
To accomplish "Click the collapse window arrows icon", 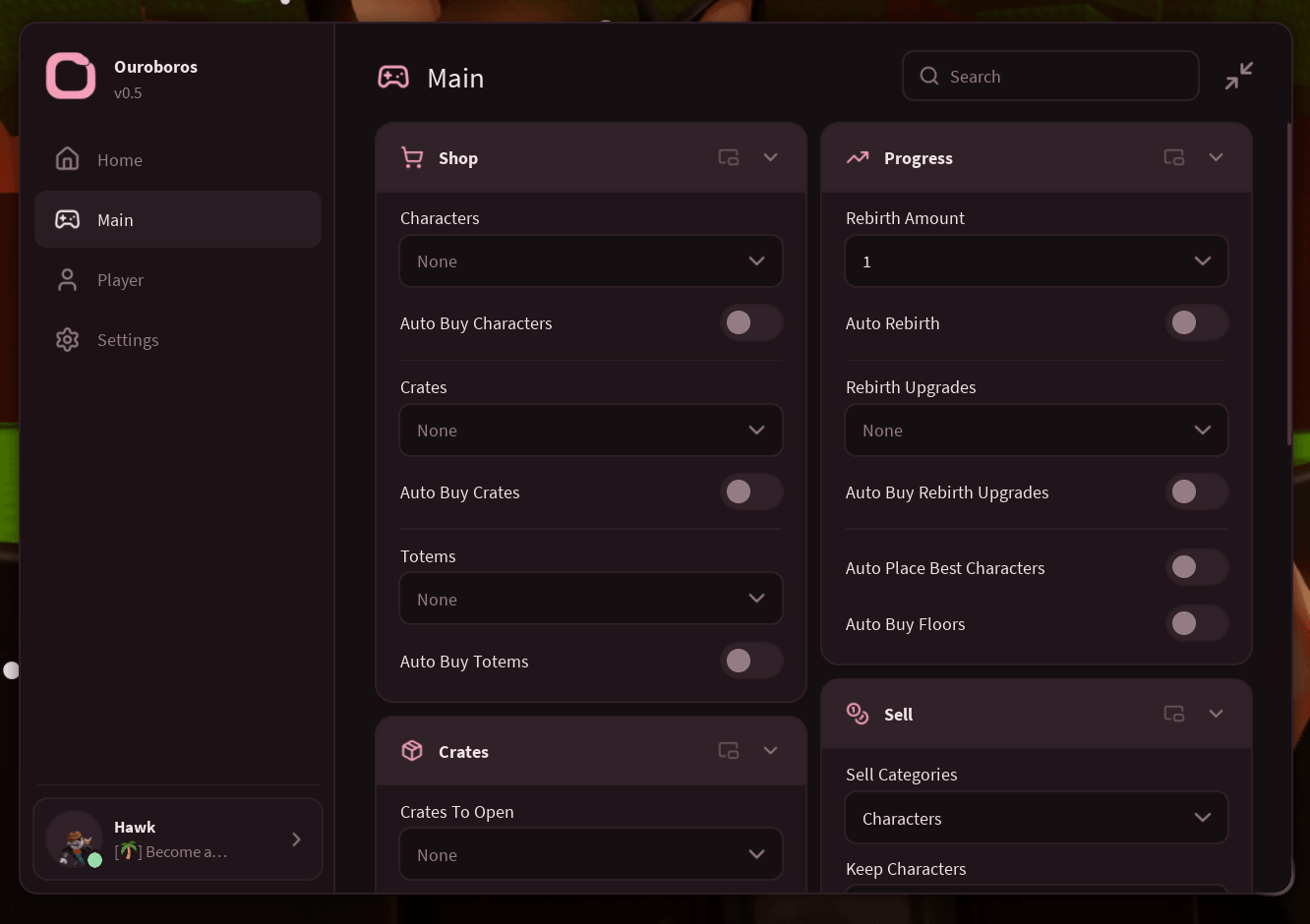I will pos(1239,76).
